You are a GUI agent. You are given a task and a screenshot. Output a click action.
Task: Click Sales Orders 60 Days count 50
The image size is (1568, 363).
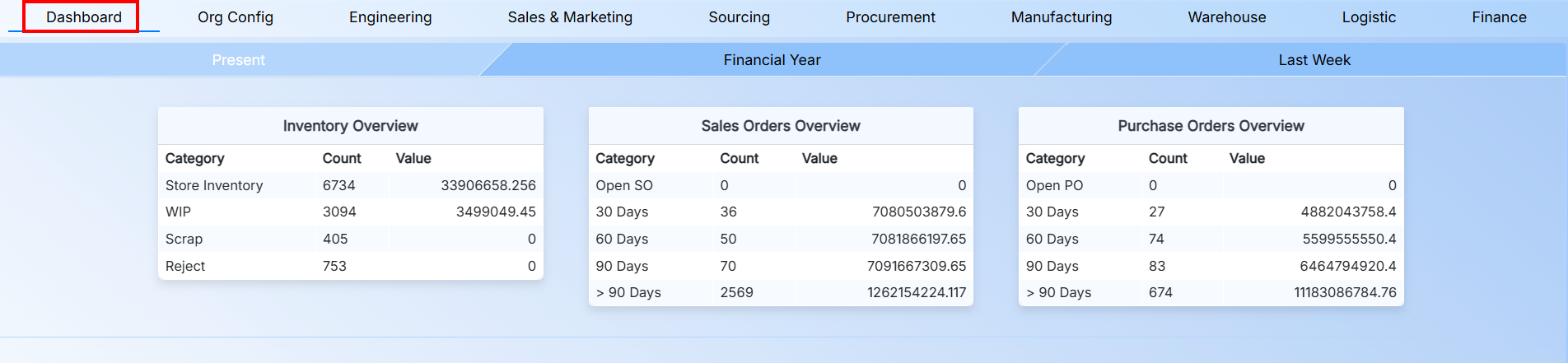[729, 239]
